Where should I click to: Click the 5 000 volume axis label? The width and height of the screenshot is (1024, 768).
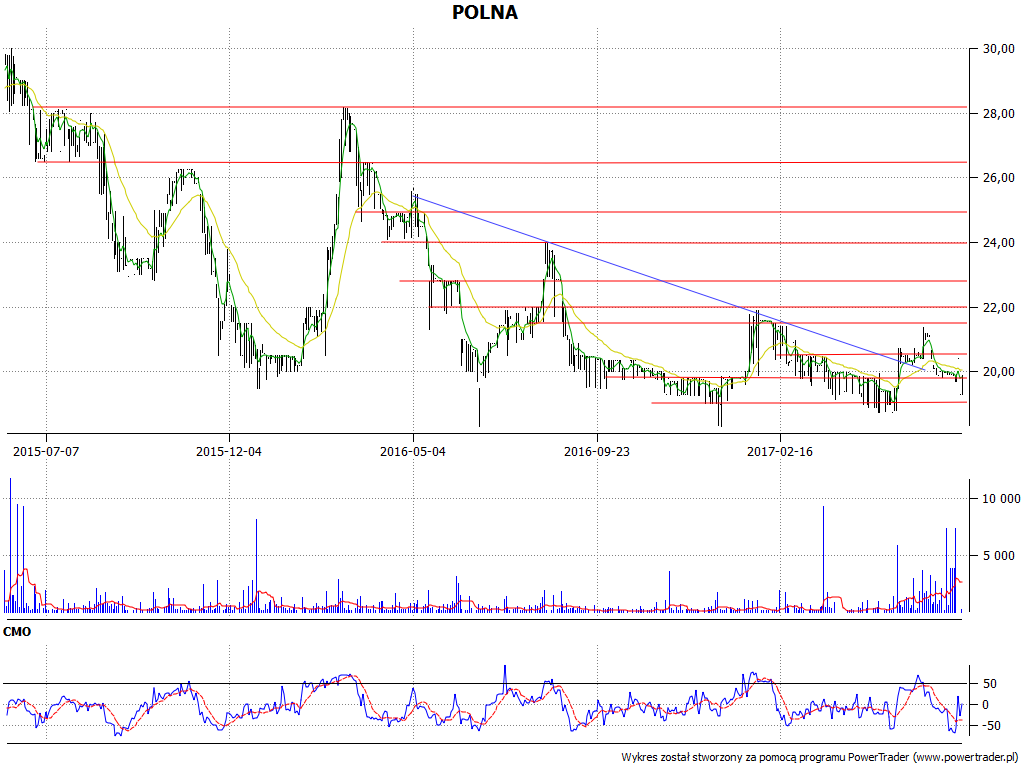(x=999, y=556)
